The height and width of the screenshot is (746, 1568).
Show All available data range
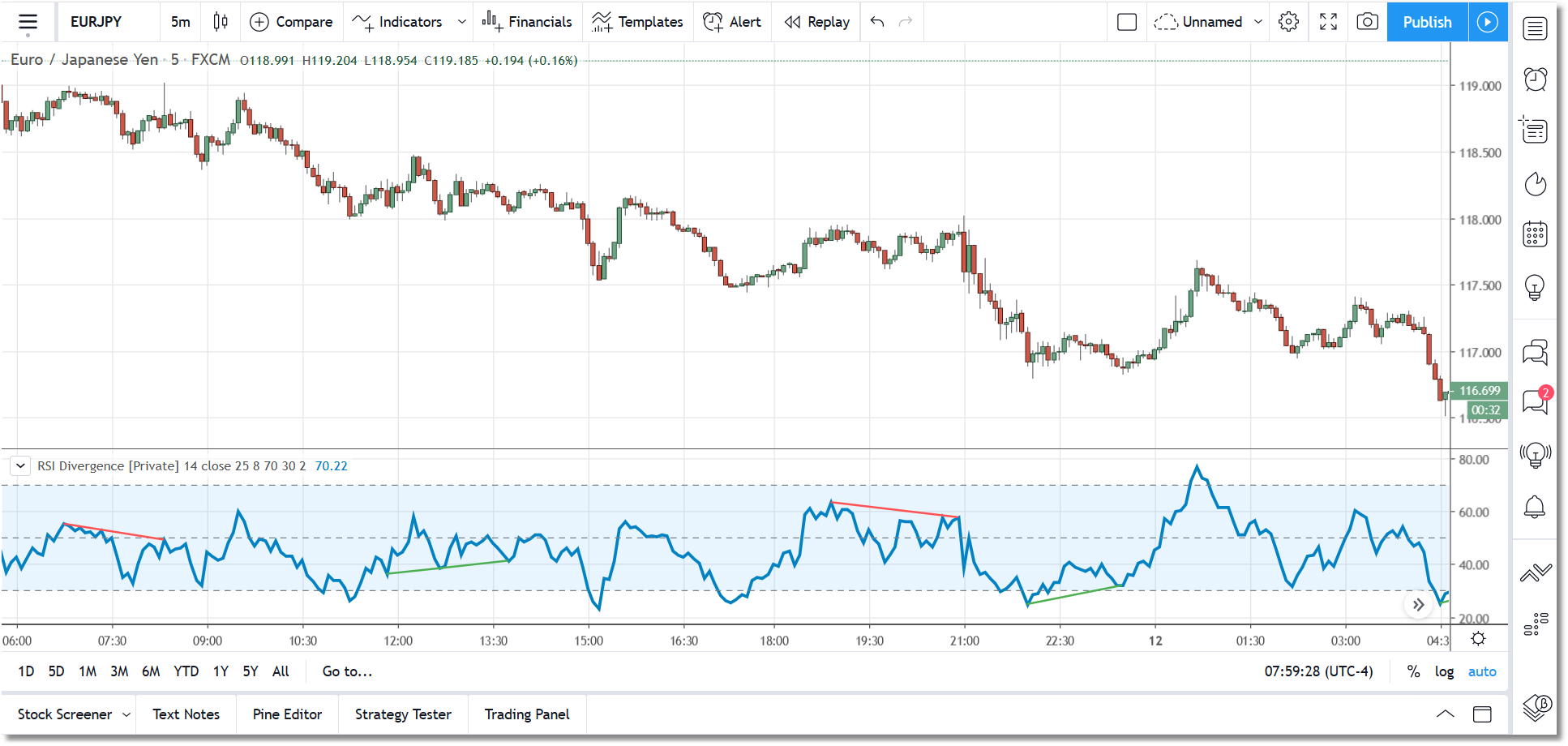coord(281,671)
